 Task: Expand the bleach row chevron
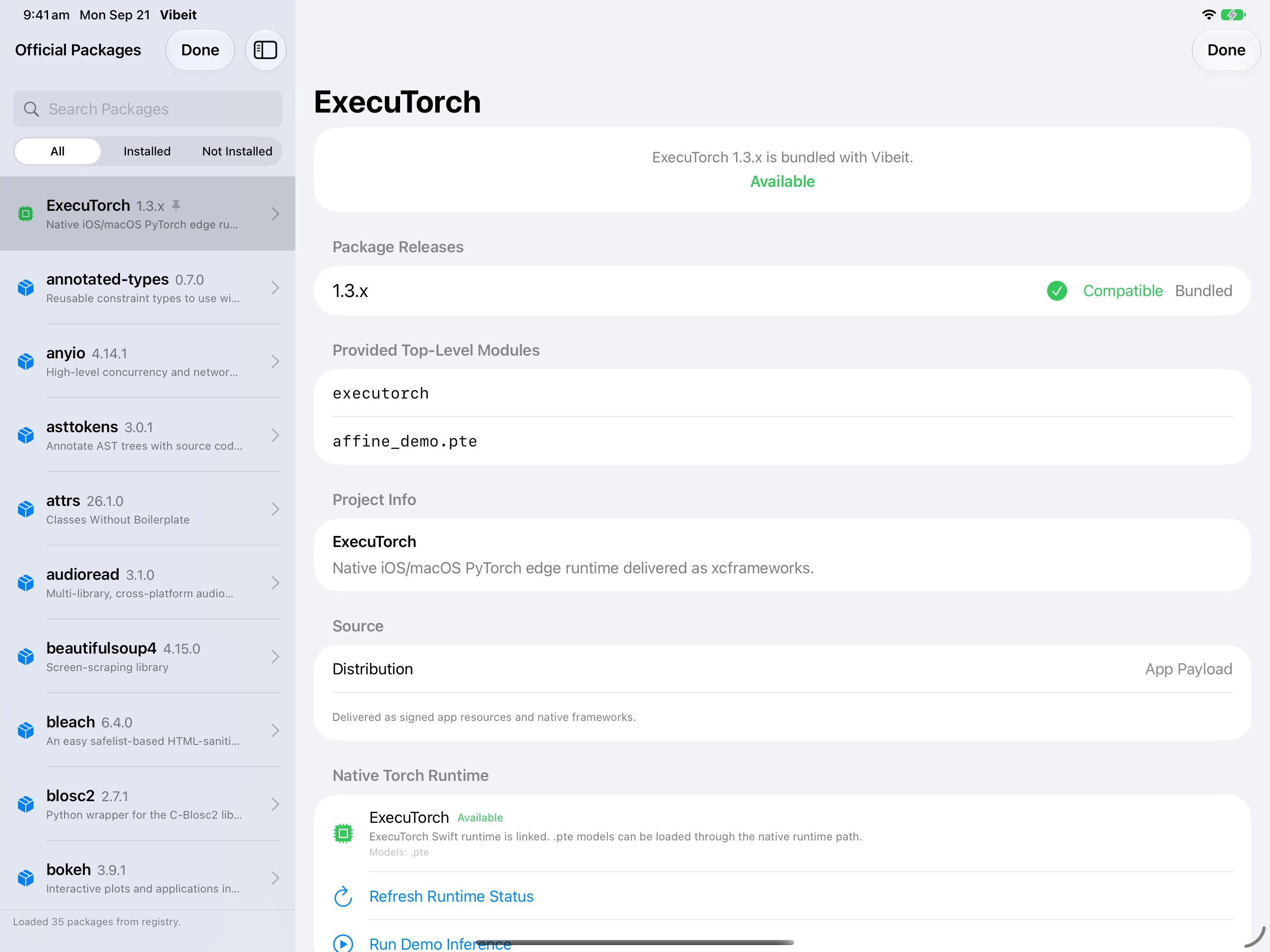pyautogui.click(x=276, y=731)
